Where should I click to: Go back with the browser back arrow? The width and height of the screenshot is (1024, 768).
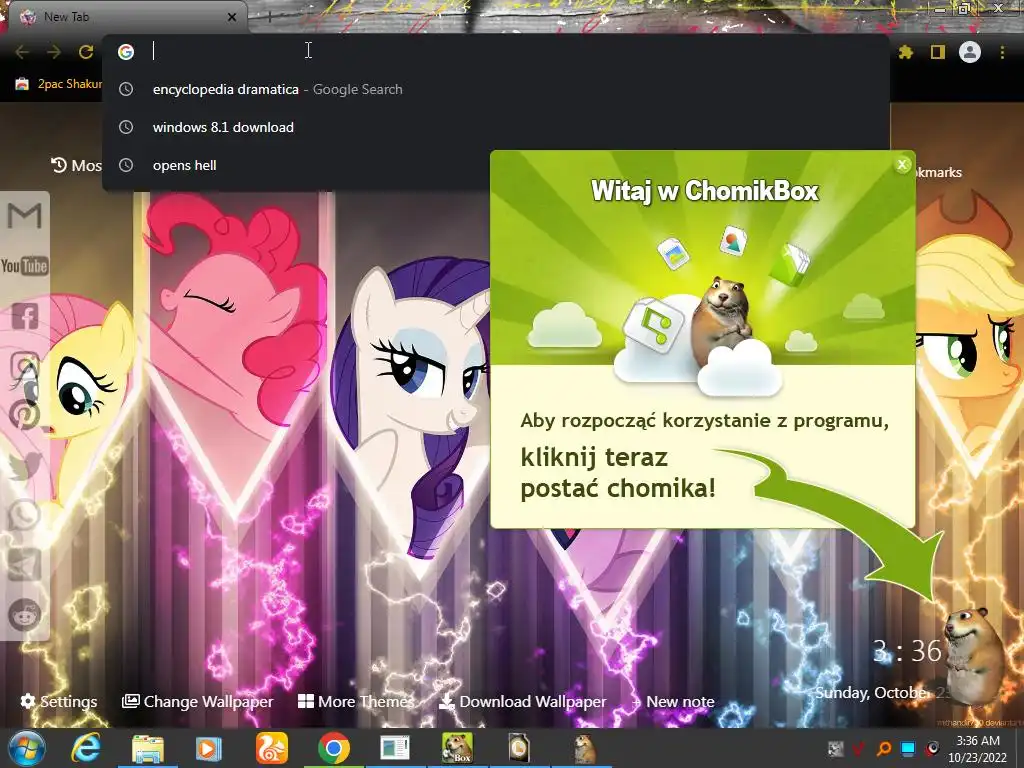point(22,52)
